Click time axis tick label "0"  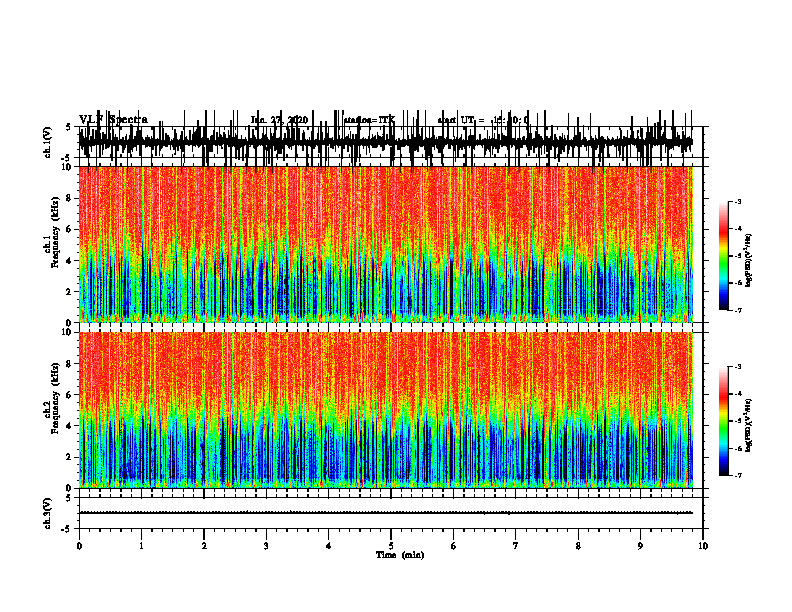[x=79, y=546]
